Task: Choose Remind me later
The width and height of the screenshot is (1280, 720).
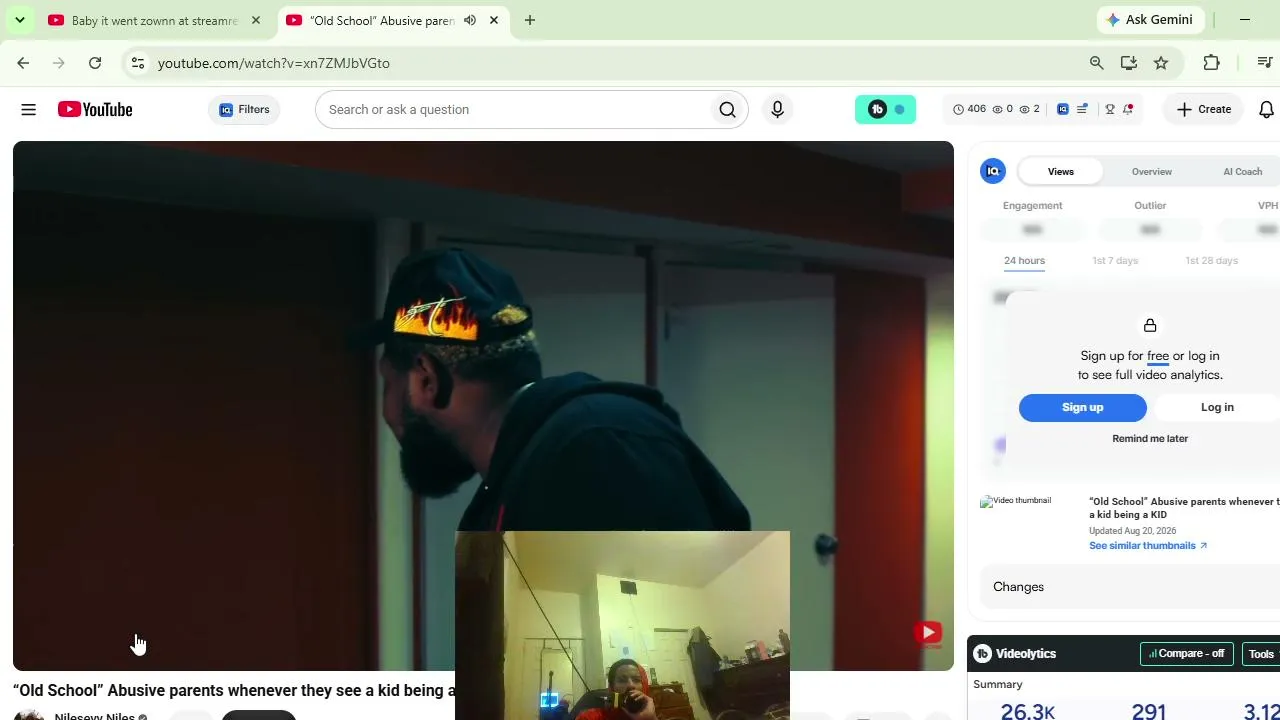Action: pyautogui.click(x=1150, y=439)
